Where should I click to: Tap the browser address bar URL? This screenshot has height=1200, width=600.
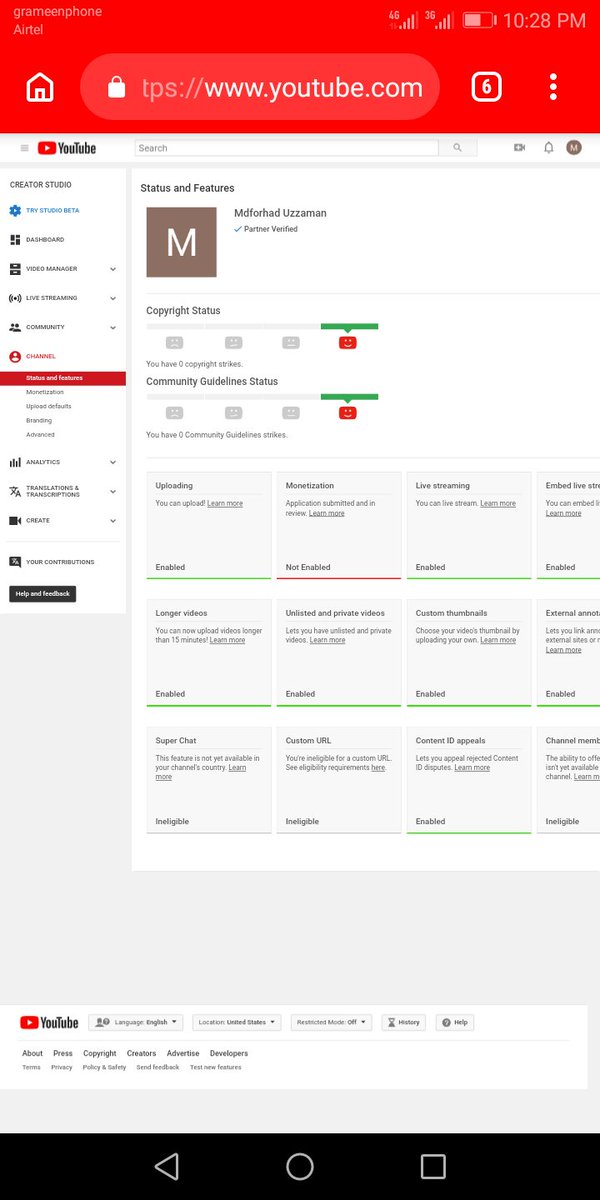tap(282, 88)
